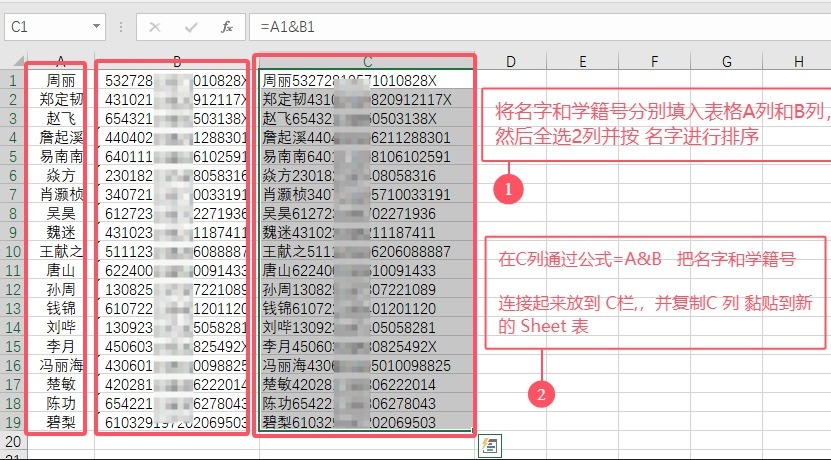Click column A cell reading 吴昊
This screenshot has height=460, width=831.
pos(61,214)
